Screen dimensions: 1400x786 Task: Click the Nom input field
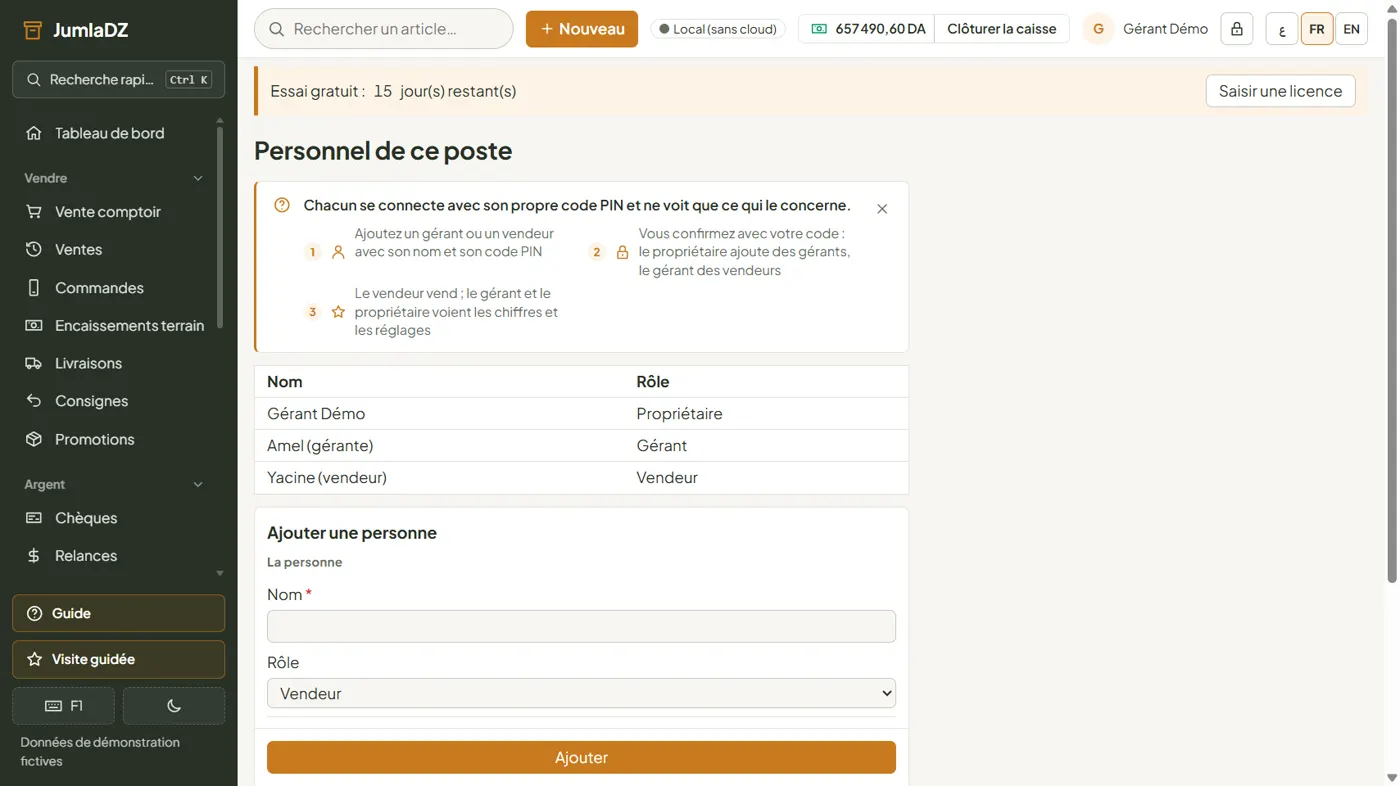581,626
